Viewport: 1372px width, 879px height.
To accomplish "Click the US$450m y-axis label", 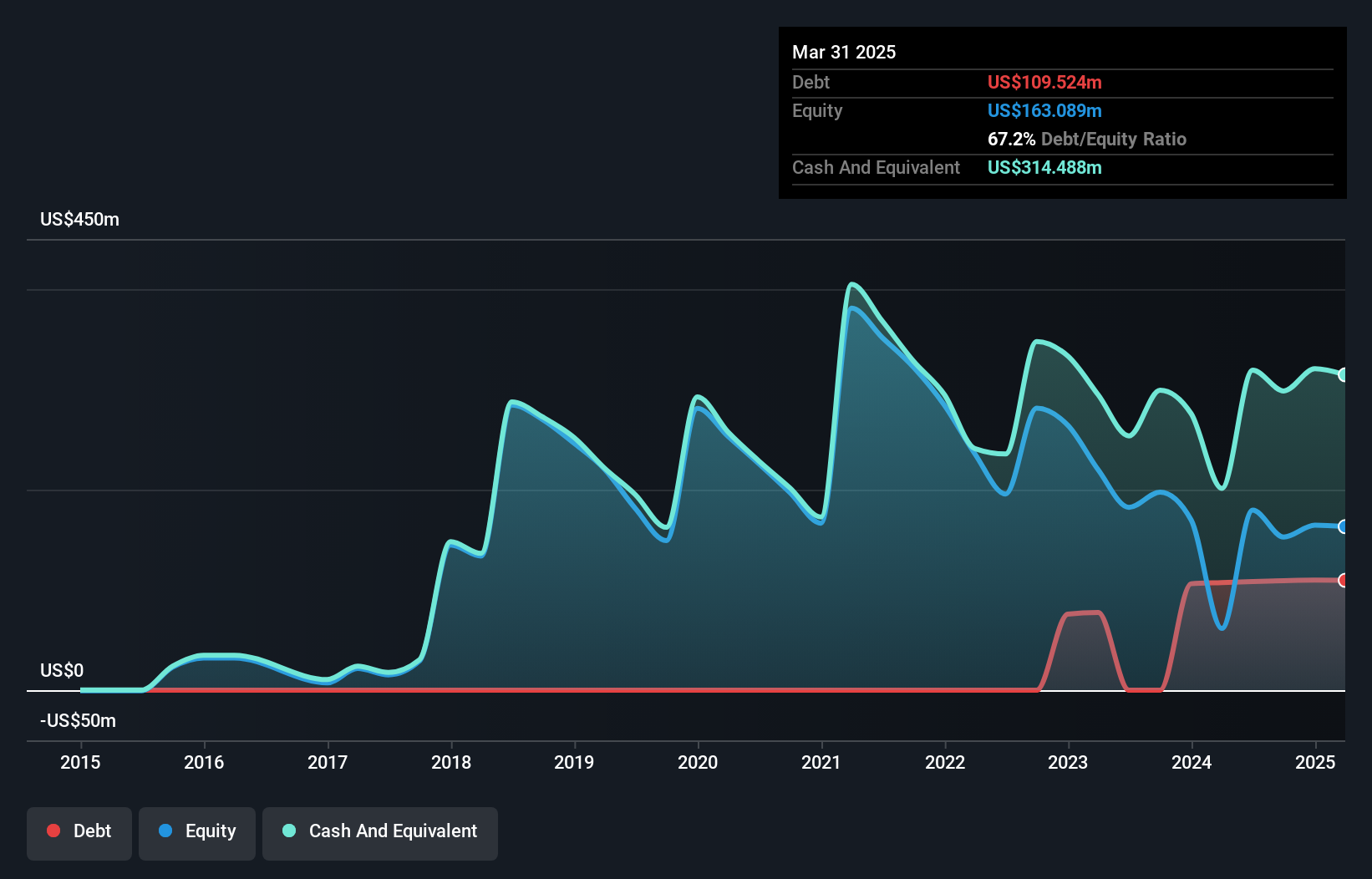I will point(79,219).
